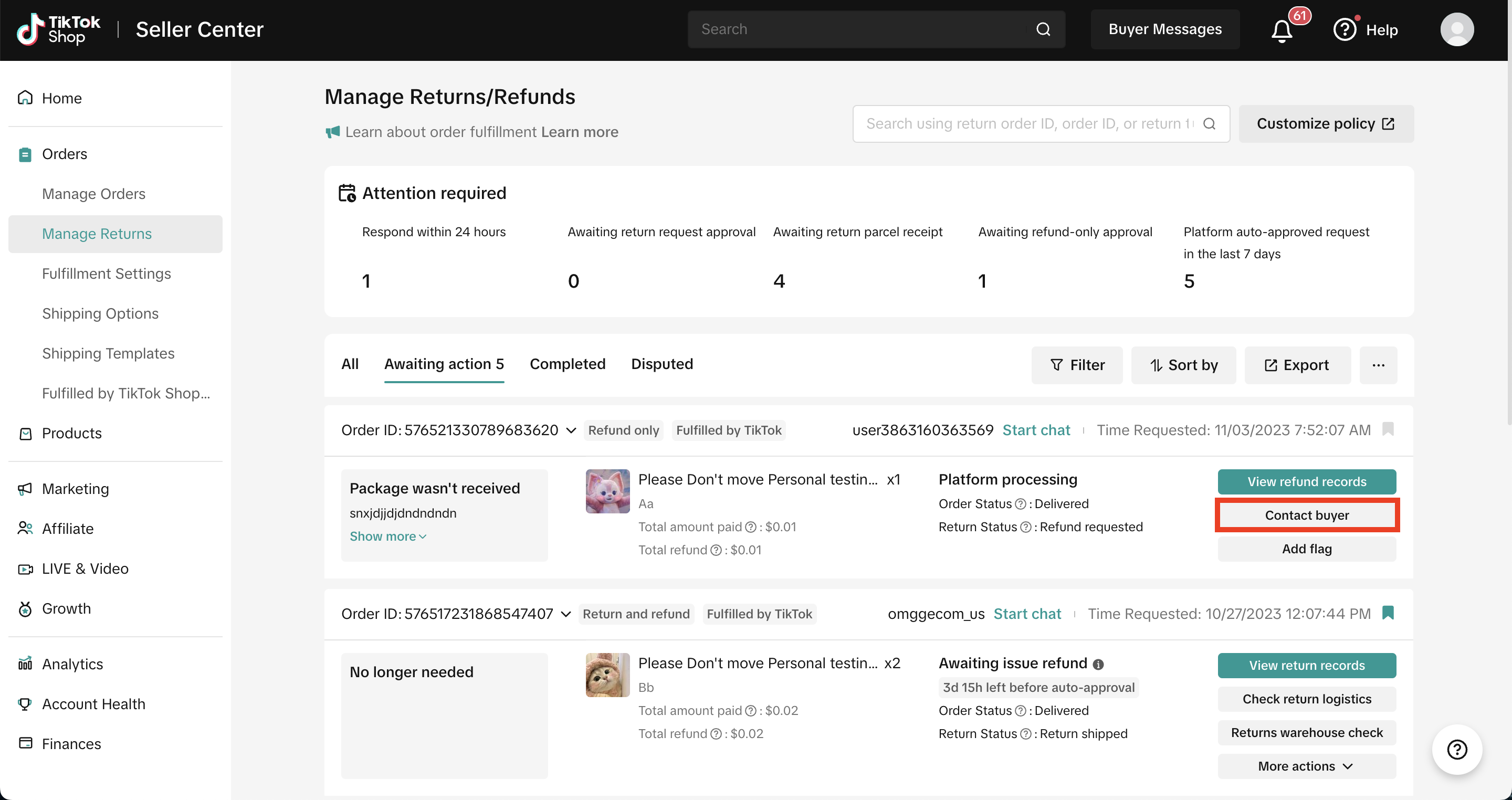Click View refund records button
Screen dimensions: 1512x800
(x=1307, y=481)
